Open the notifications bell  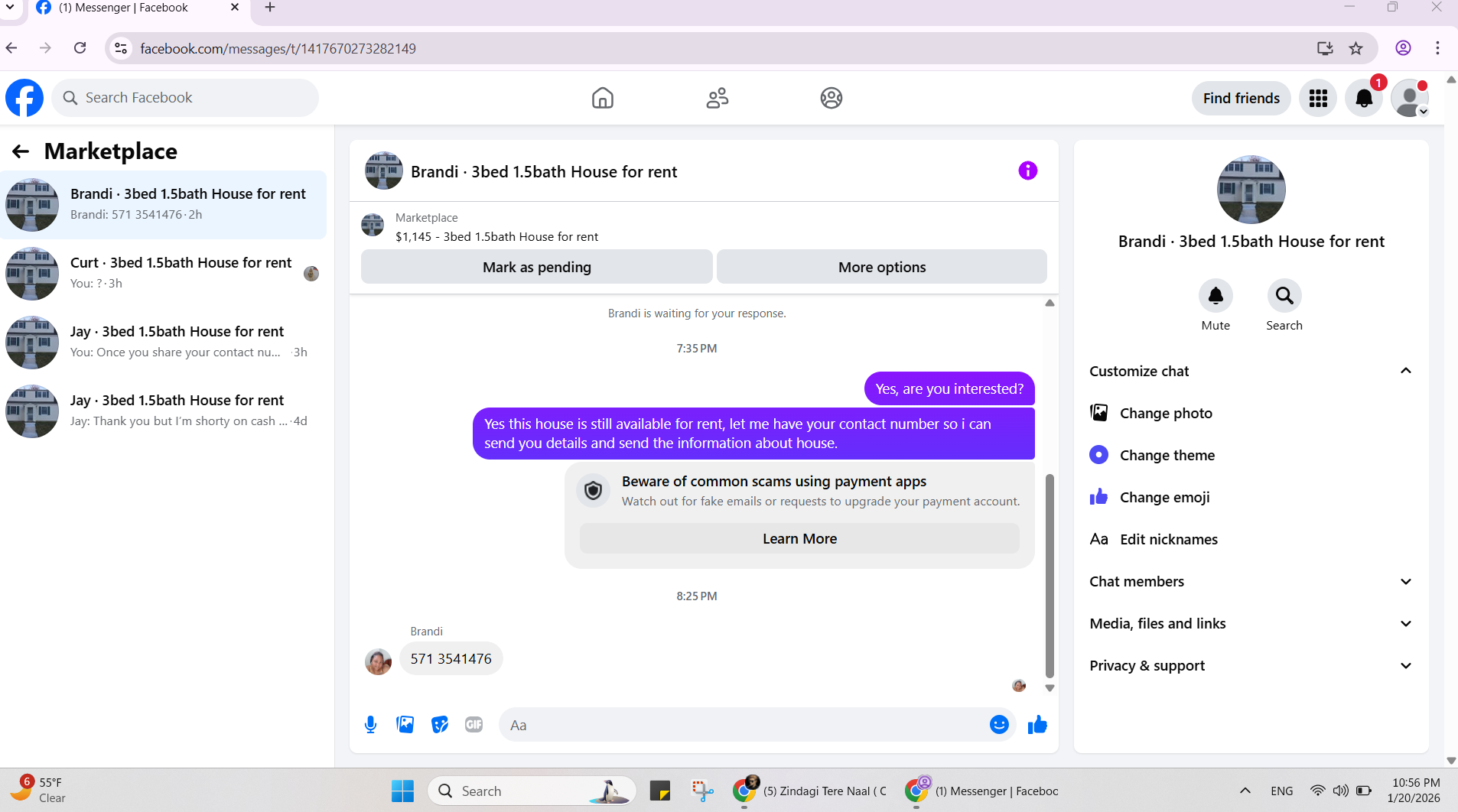(x=1364, y=98)
